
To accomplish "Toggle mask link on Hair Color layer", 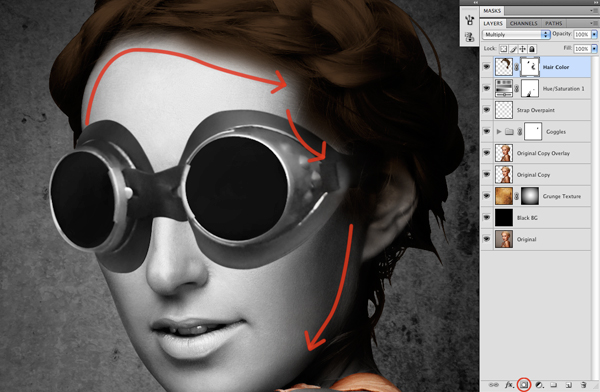I will pos(517,67).
